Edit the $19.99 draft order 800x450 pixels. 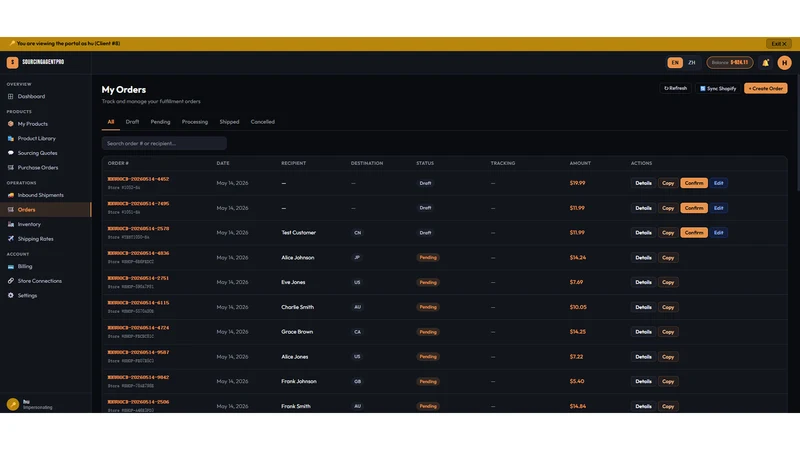718,183
